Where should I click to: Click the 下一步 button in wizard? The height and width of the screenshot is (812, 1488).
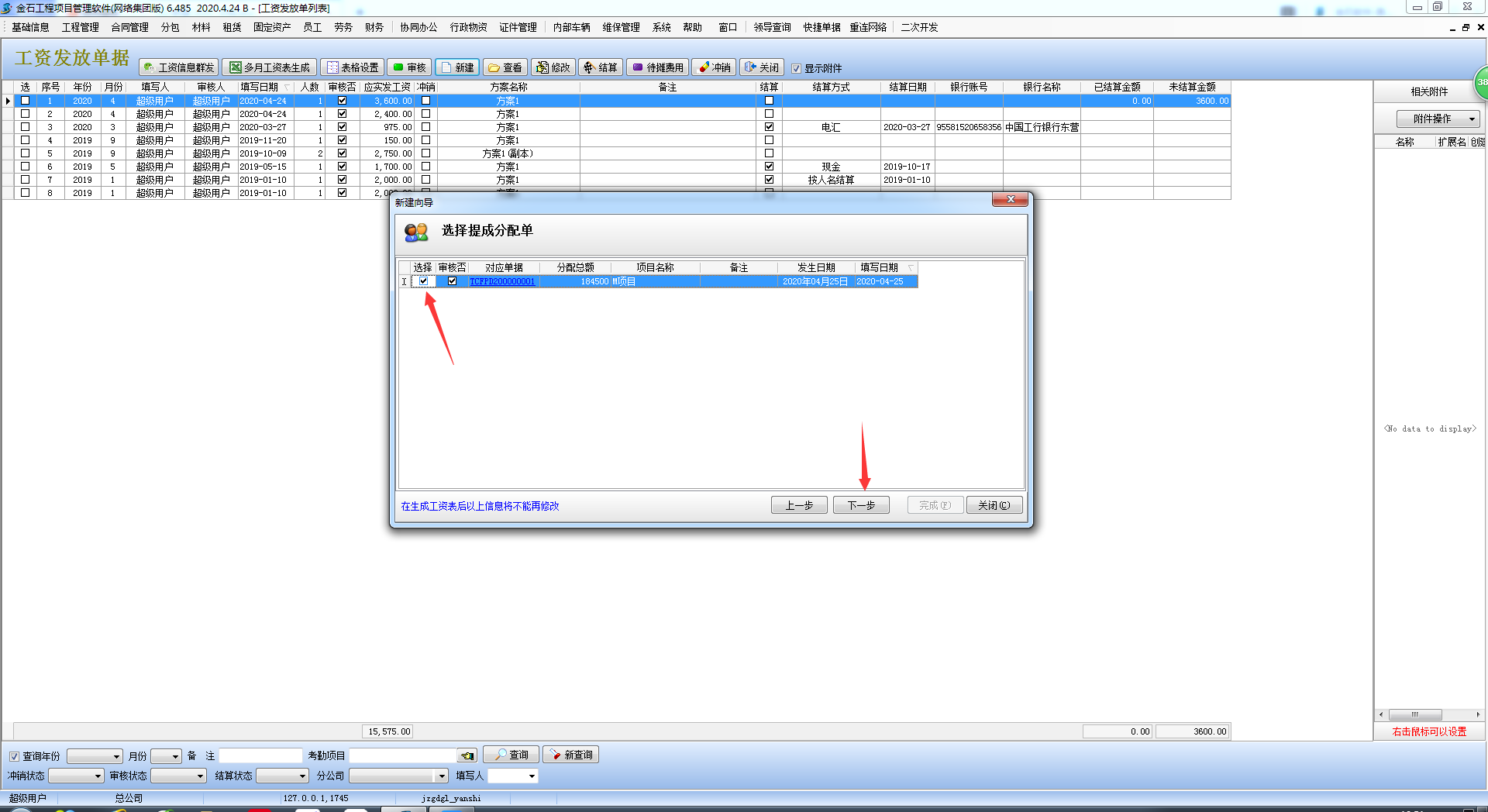[861, 505]
